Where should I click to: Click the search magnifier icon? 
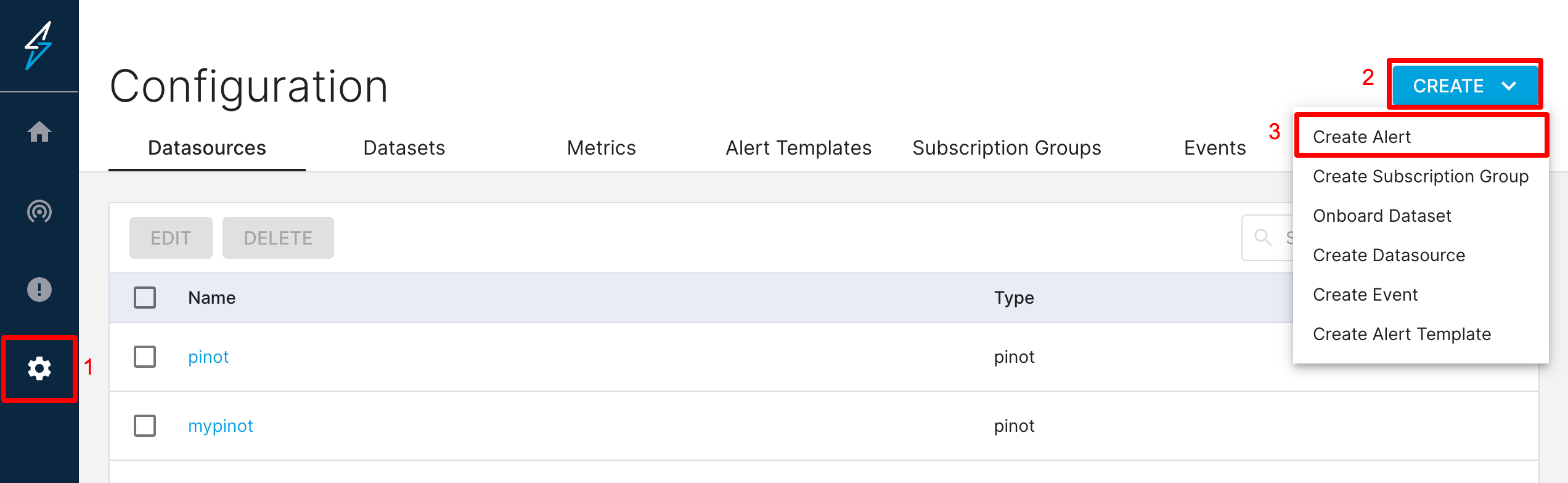tap(1263, 238)
